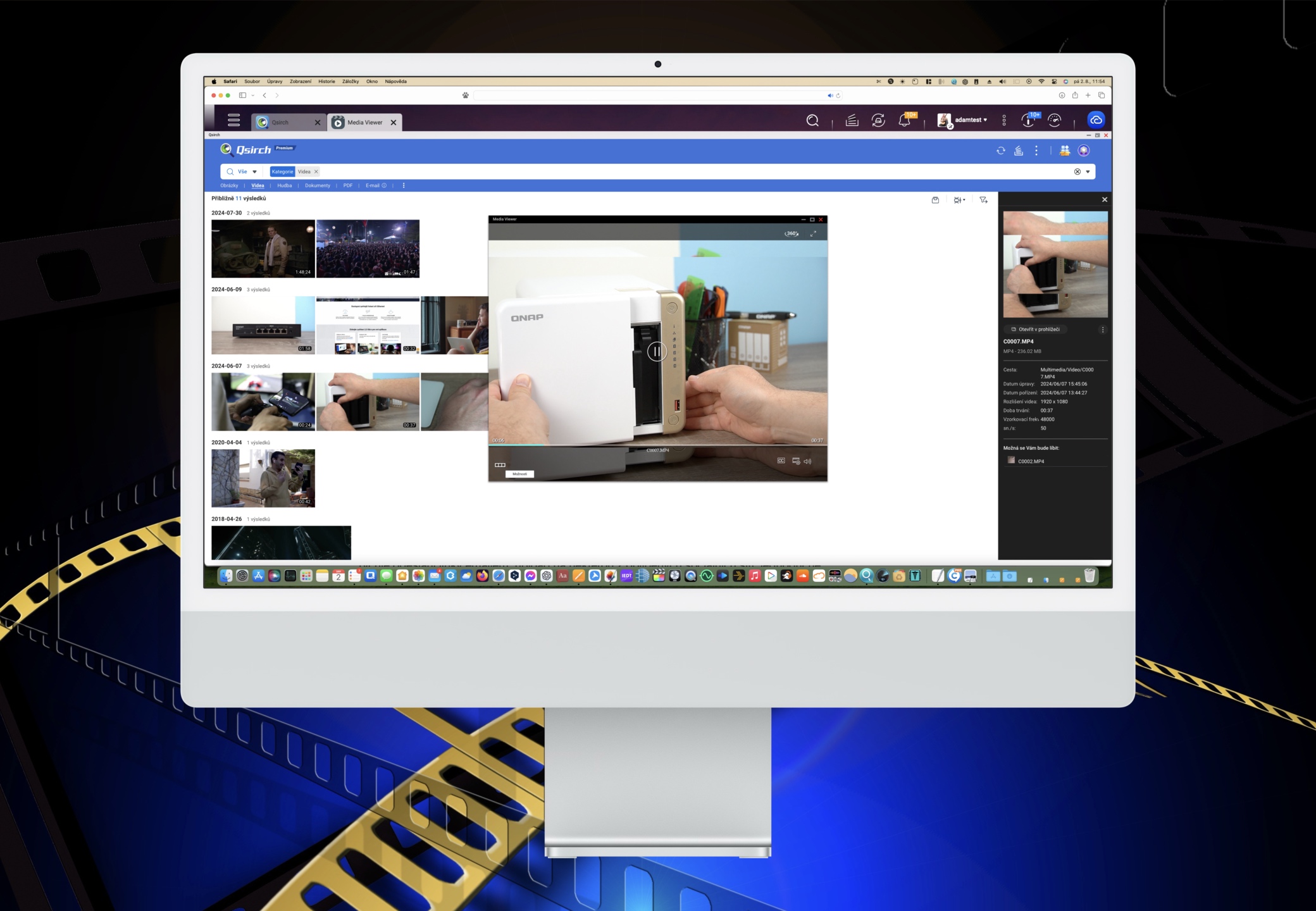
Task: Open the filter results funnel icon
Action: pyautogui.click(x=983, y=200)
